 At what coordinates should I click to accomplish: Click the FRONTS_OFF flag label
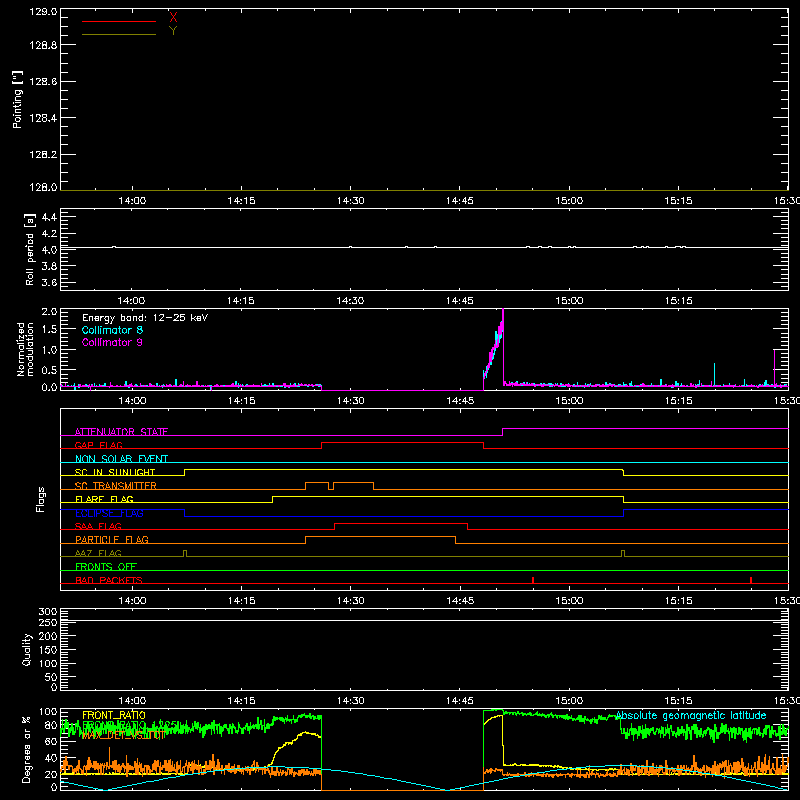coord(106,567)
